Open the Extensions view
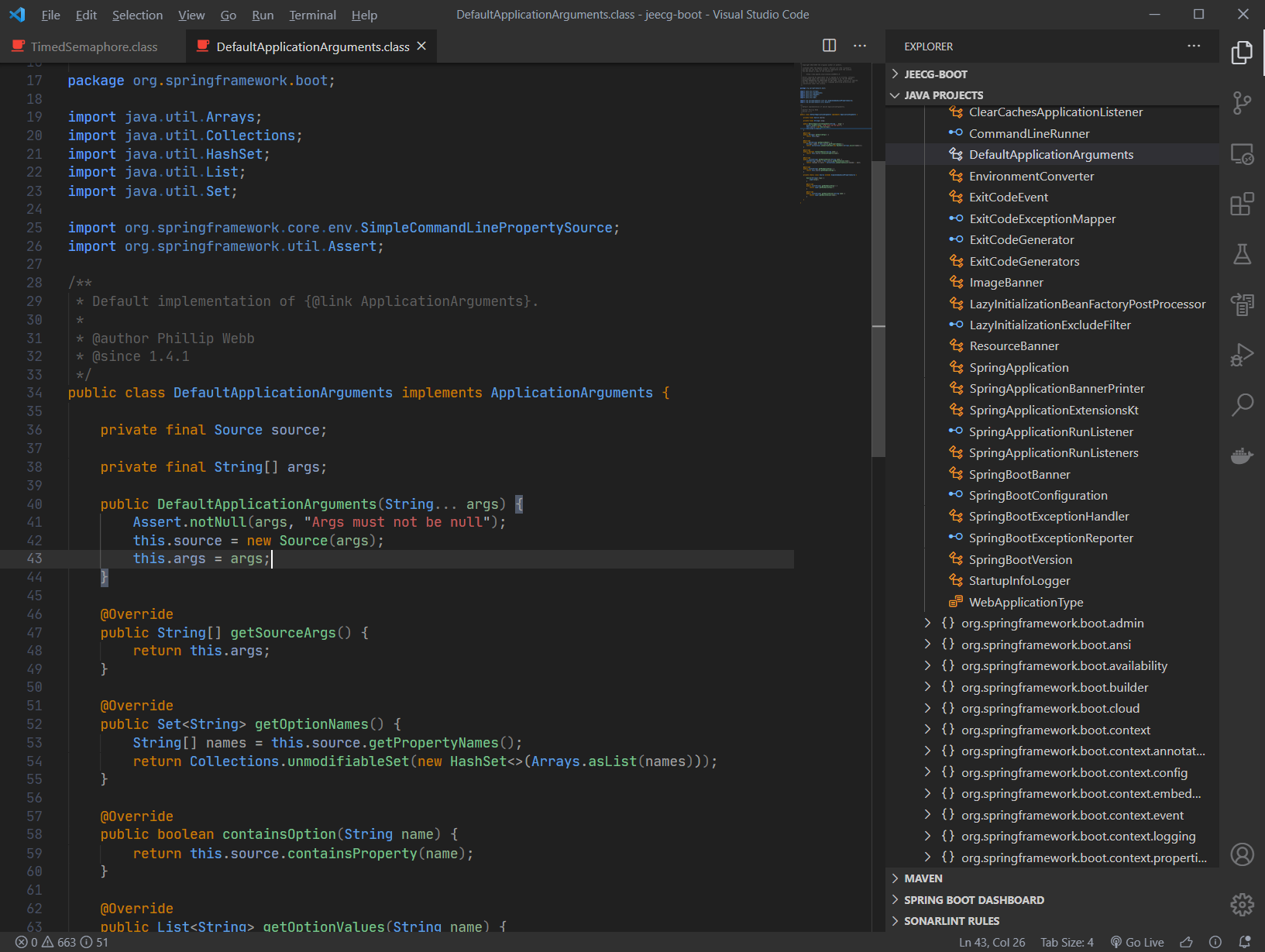 tap(1242, 204)
